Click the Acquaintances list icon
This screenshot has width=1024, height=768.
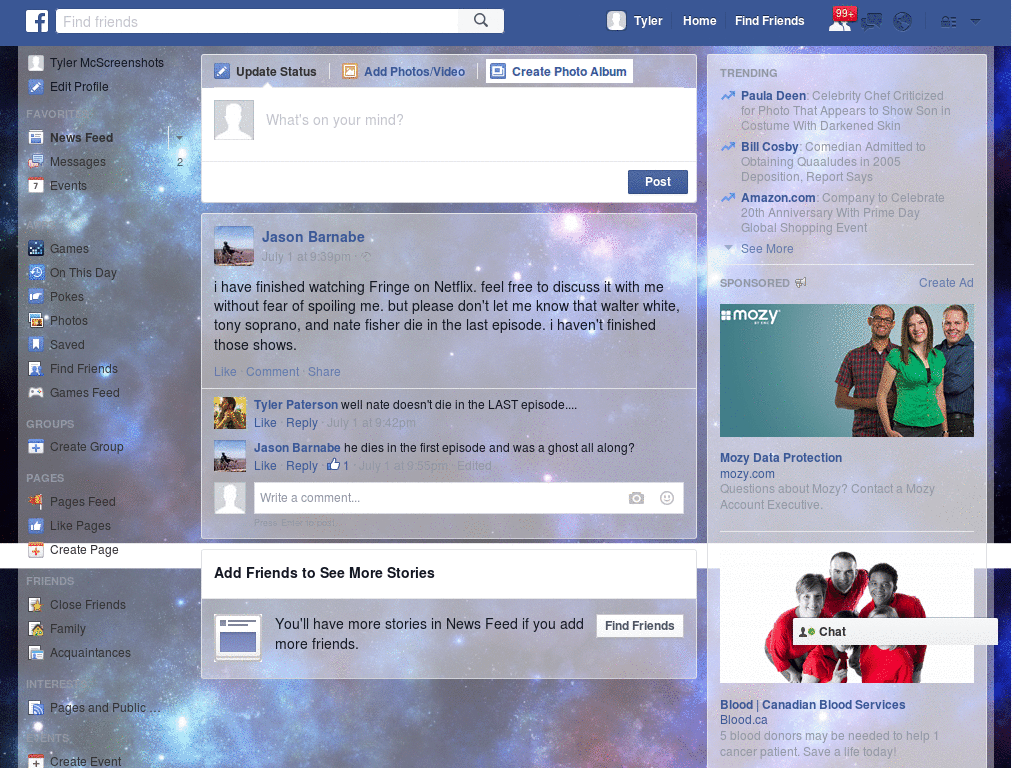pyautogui.click(x=36, y=653)
